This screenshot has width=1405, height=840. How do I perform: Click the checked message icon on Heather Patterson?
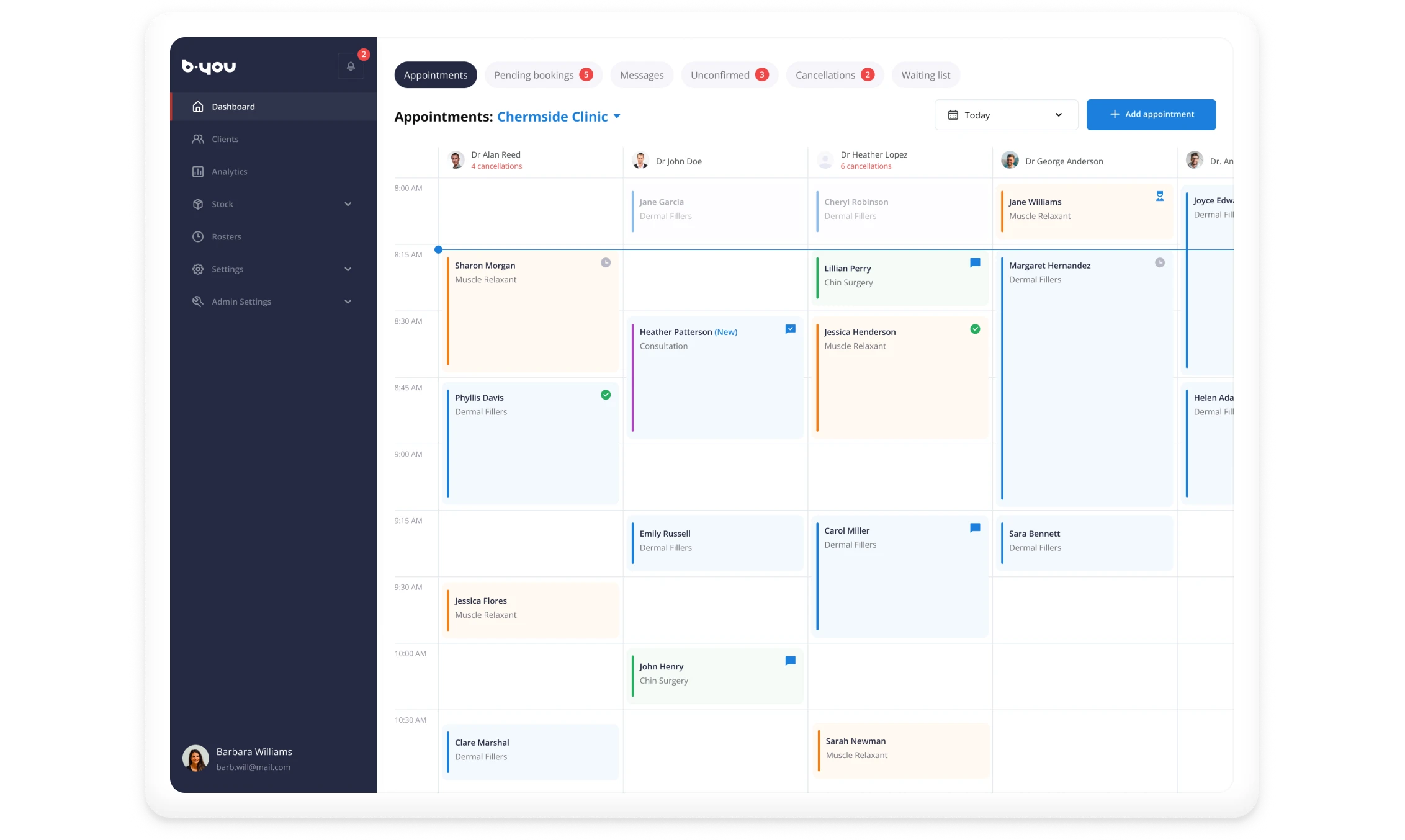click(790, 329)
